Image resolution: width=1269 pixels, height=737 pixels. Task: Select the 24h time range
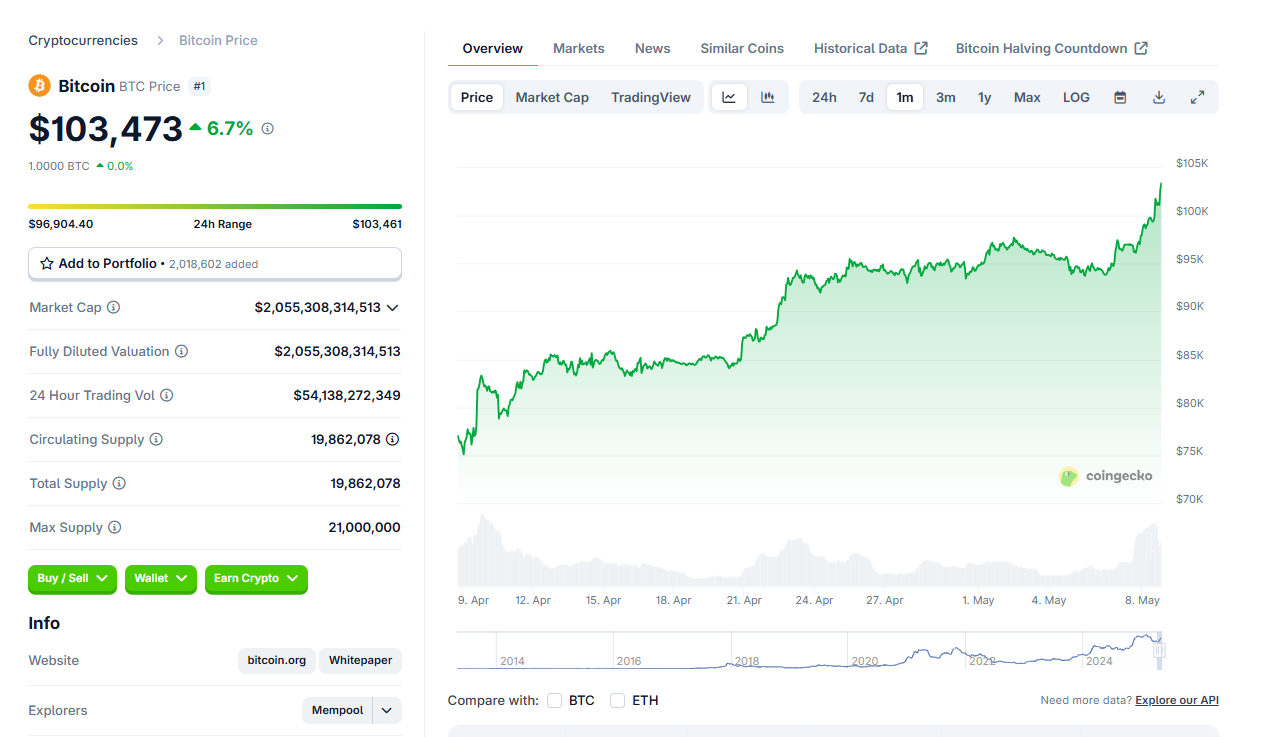click(x=824, y=97)
